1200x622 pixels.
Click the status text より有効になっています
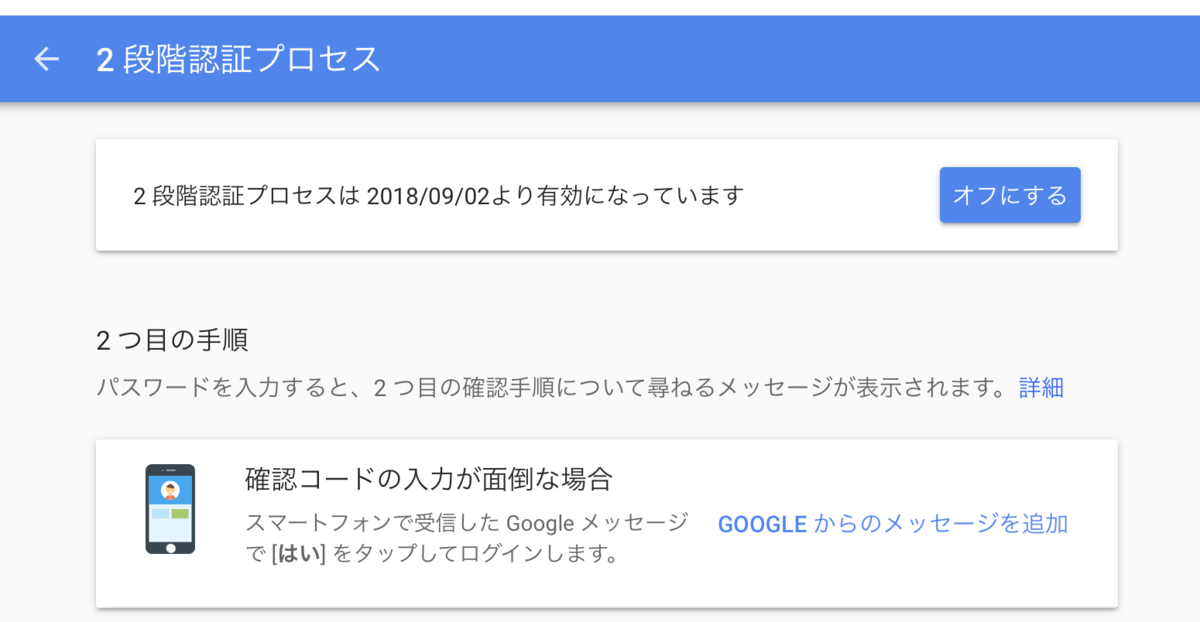616,195
